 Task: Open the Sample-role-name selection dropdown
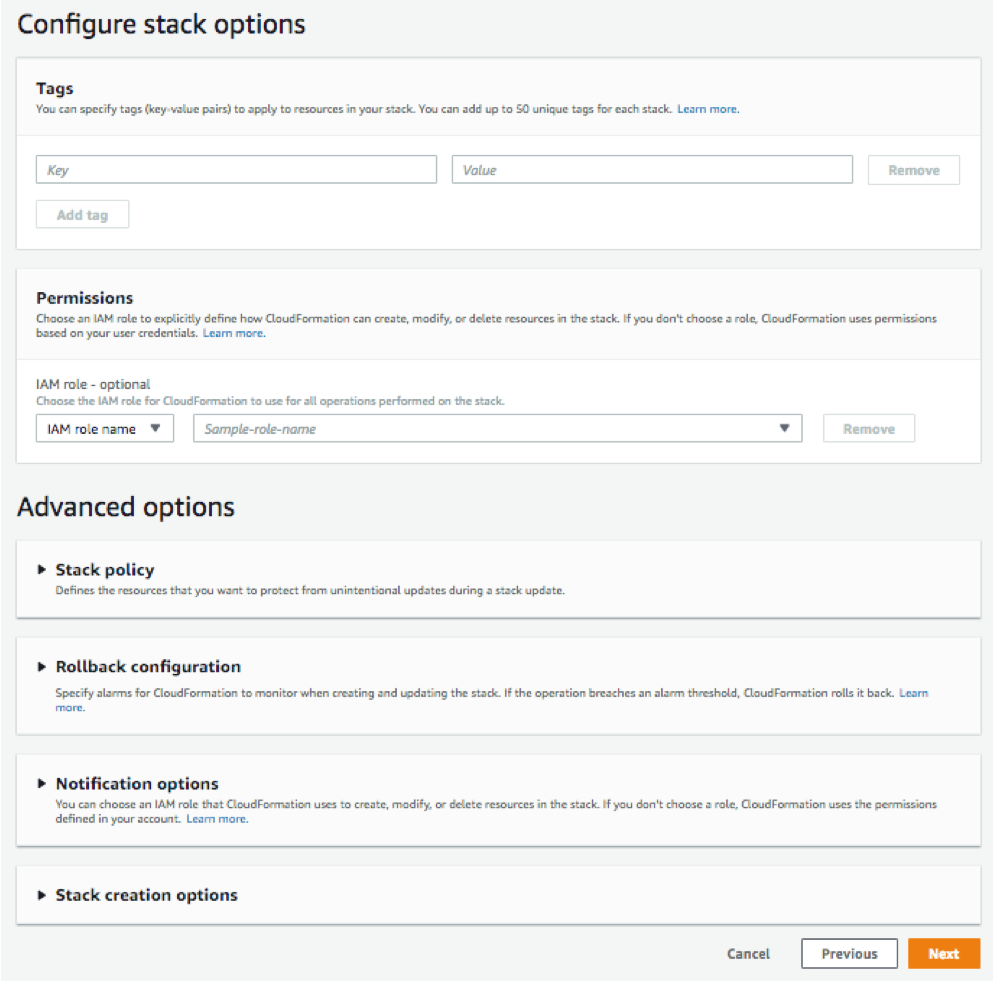pyautogui.click(x=497, y=429)
